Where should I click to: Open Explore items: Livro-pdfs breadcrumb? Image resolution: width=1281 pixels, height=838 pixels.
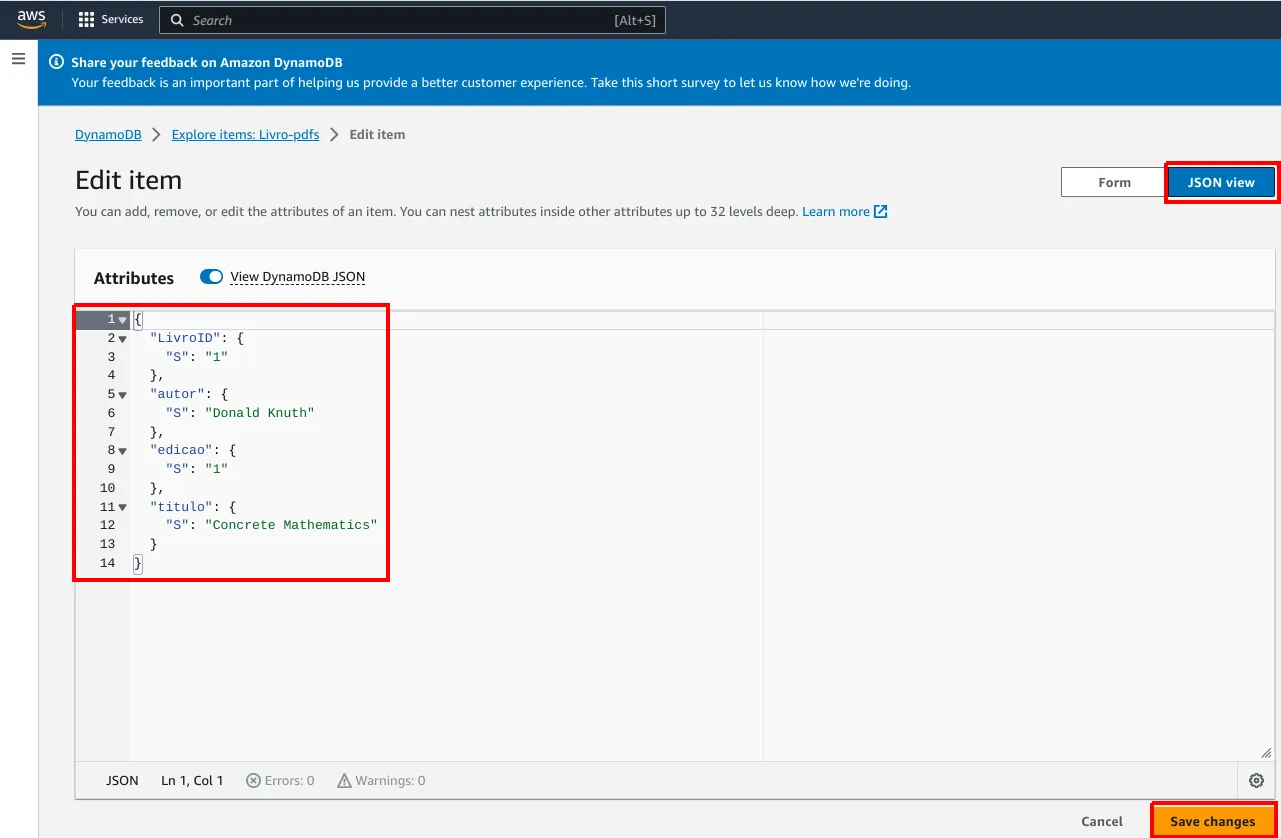246,134
